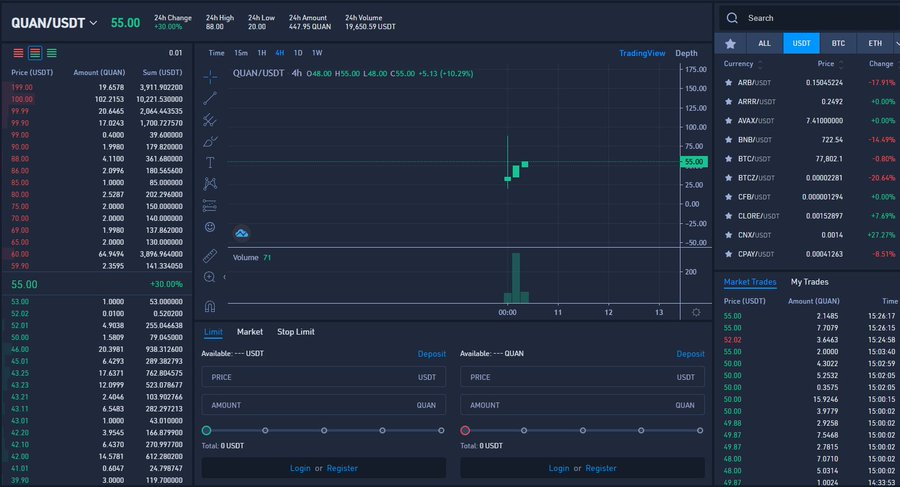
Task: Select the text annotation tool
Action: click(x=210, y=163)
